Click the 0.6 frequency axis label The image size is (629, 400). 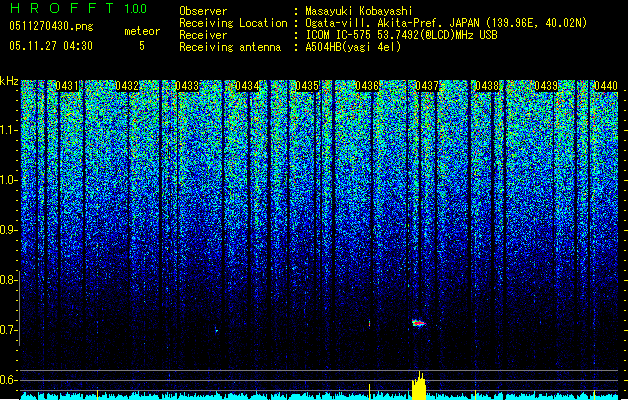point(8,380)
